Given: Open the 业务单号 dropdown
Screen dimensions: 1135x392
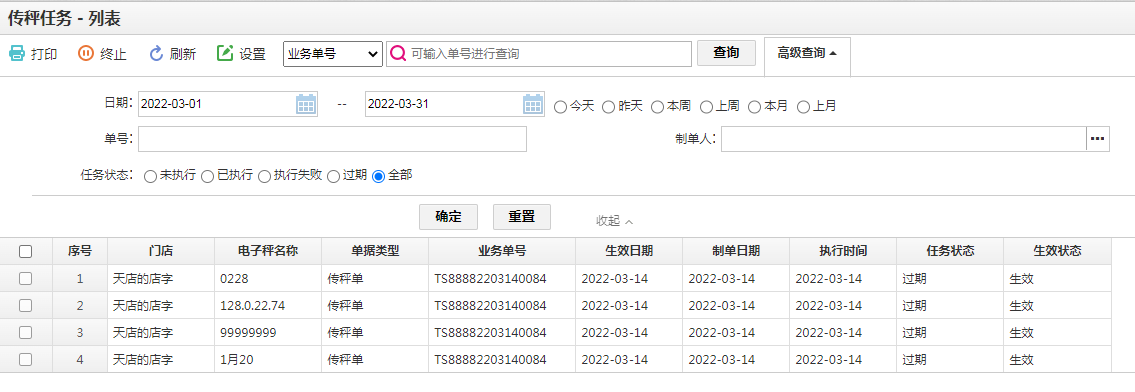Looking at the screenshot, I should (x=333, y=54).
